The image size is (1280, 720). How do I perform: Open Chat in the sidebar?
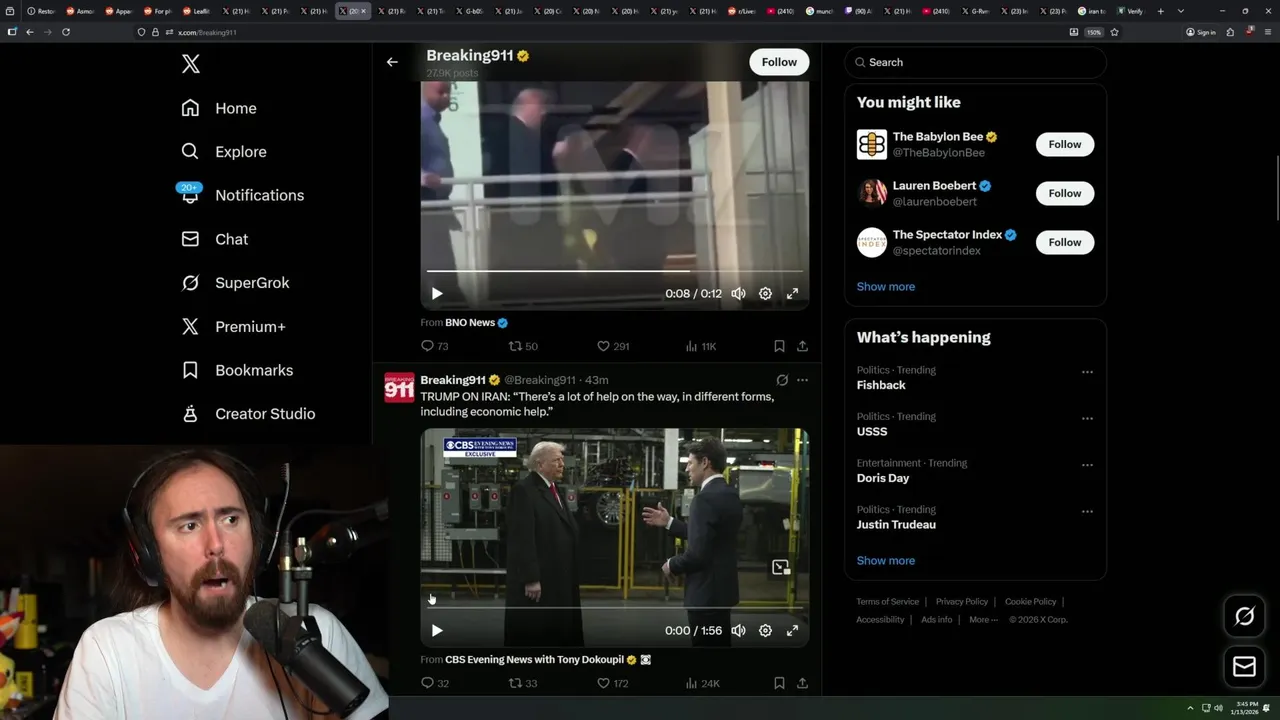click(x=215, y=239)
